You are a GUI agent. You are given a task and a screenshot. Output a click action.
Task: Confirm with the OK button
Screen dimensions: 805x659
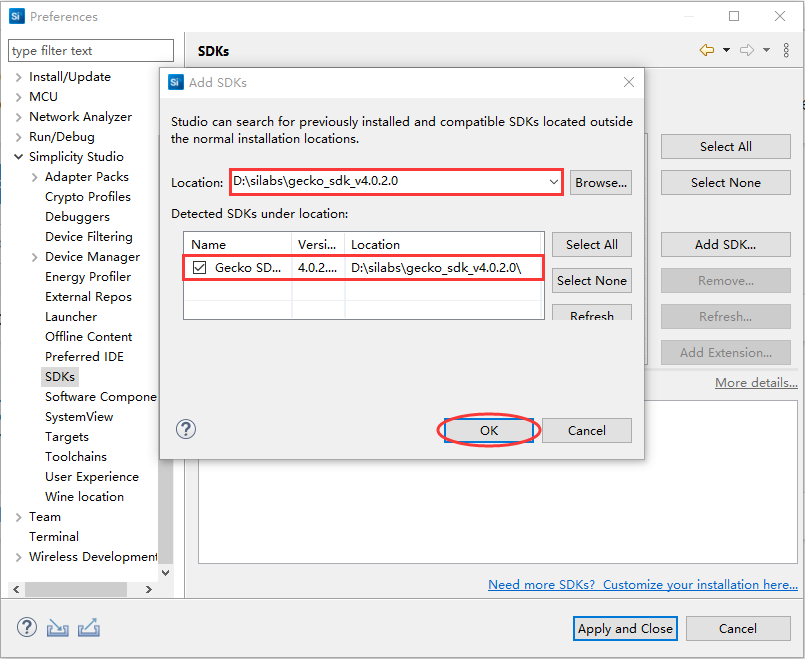point(489,430)
